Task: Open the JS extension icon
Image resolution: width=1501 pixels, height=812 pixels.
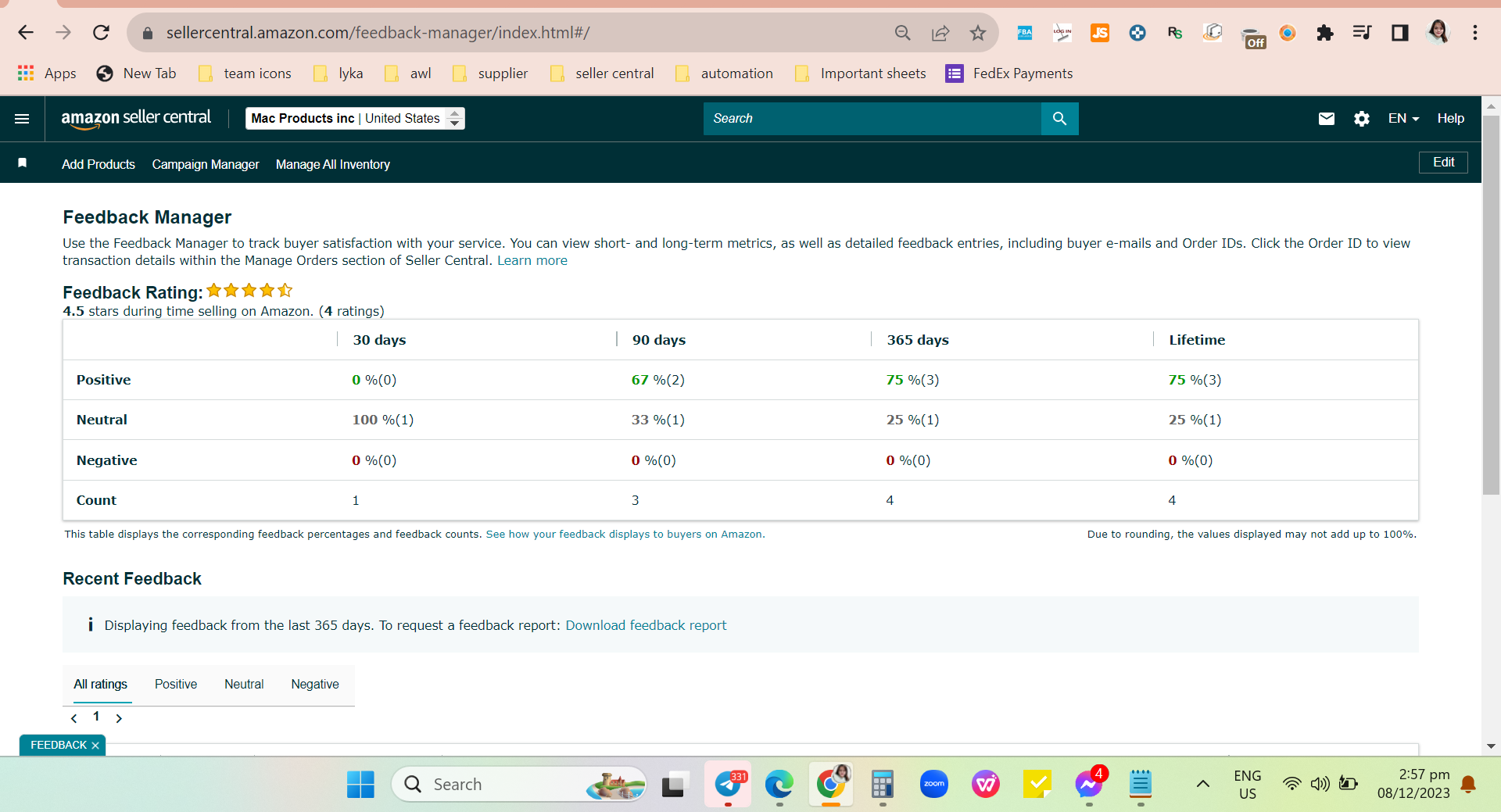Action: [x=1099, y=33]
